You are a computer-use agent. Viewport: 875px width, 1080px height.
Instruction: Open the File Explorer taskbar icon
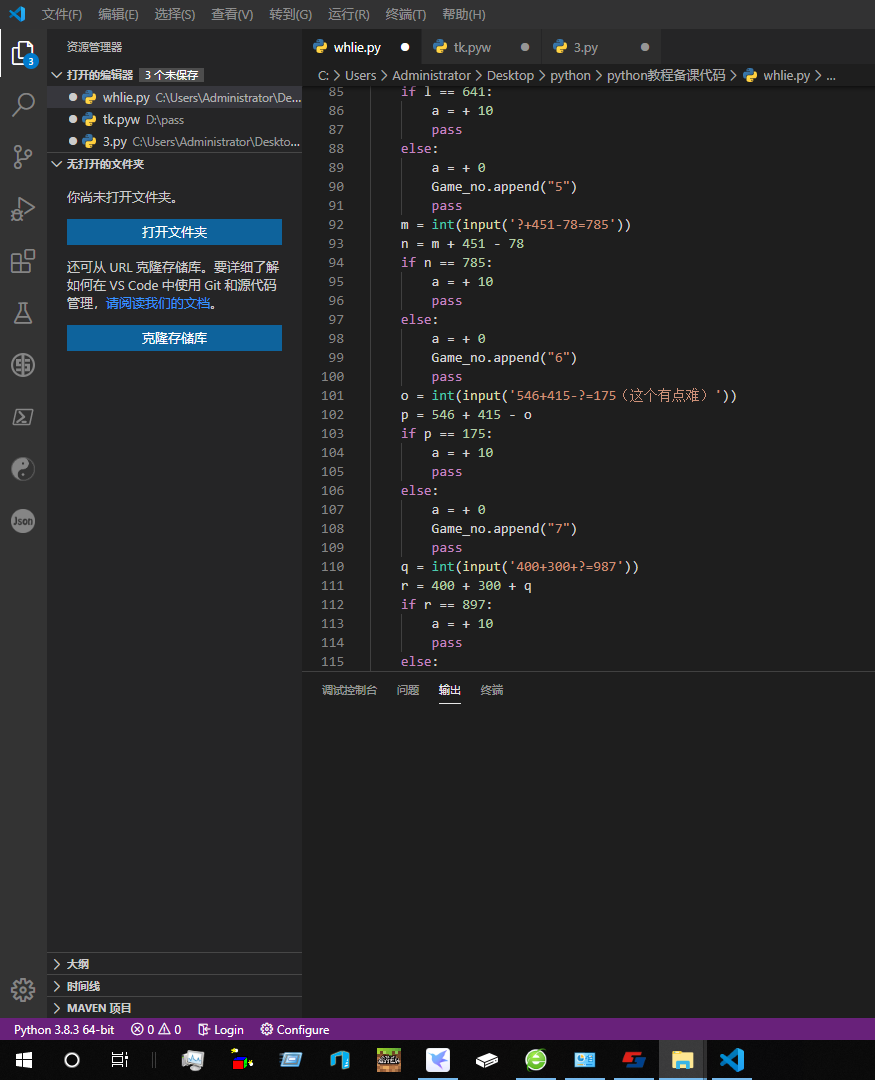(x=682, y=1059)
